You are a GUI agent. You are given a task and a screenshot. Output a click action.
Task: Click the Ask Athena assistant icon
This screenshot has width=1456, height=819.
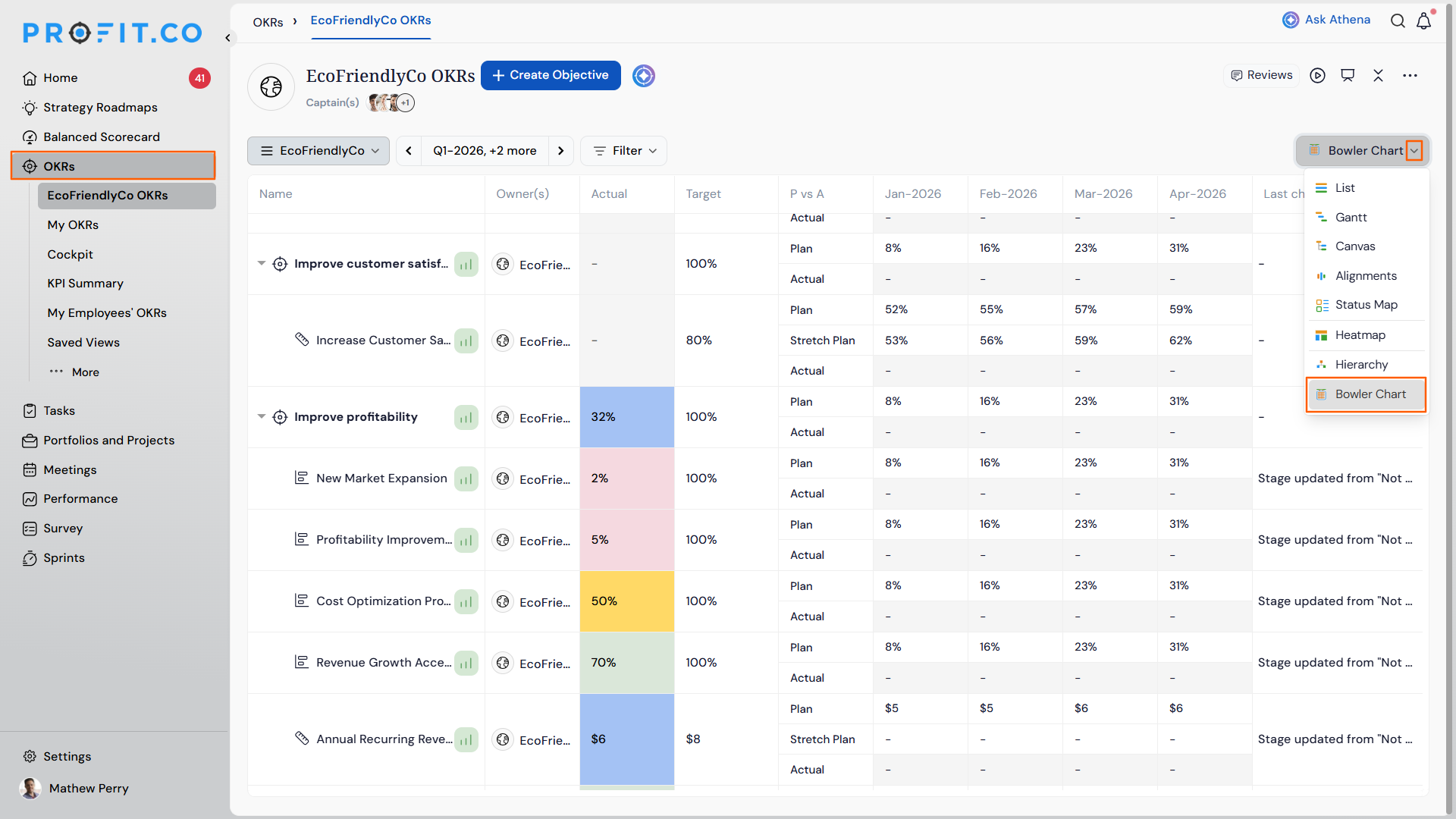(x=1290, y=20)
